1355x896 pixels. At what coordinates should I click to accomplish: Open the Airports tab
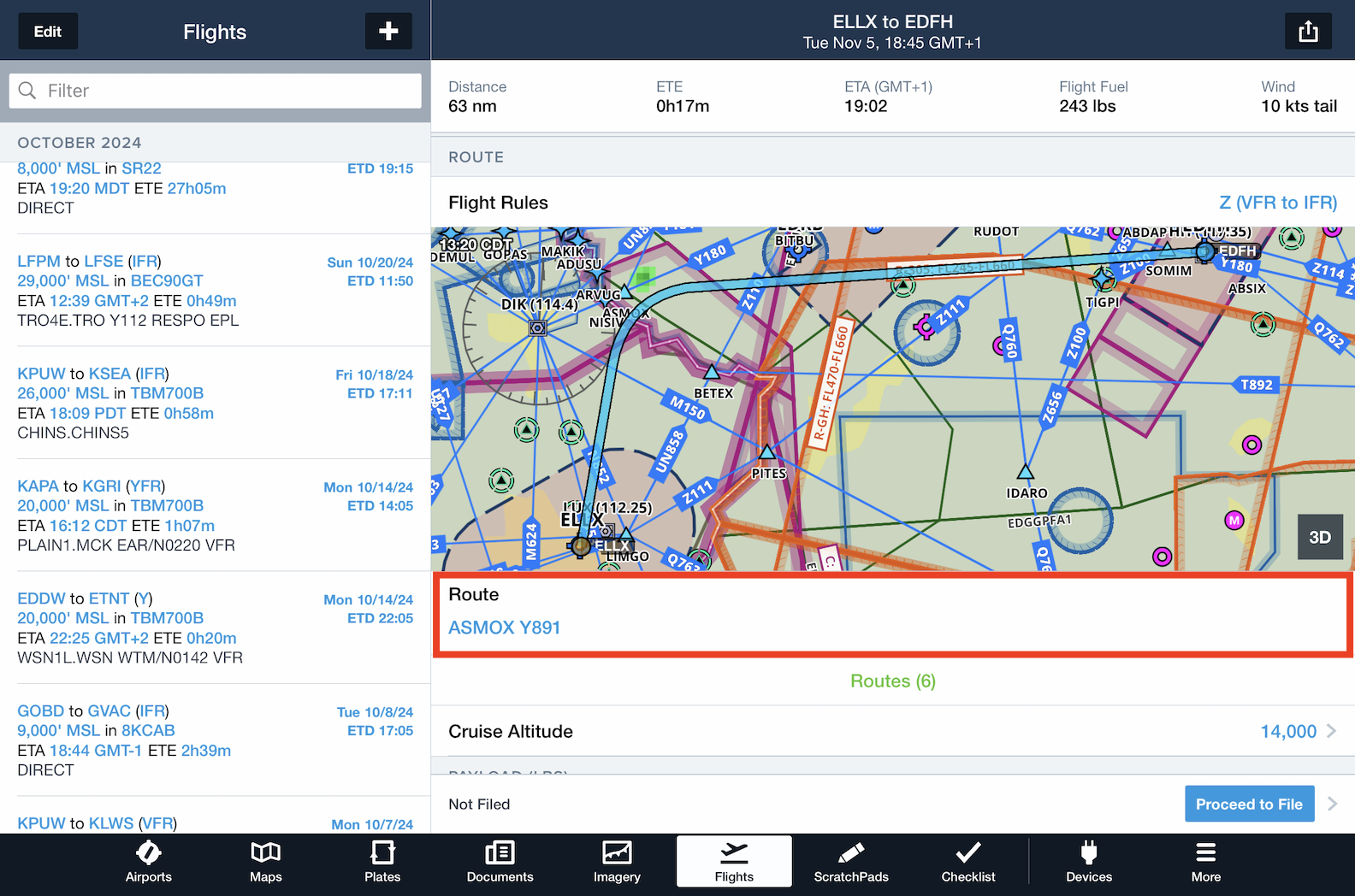pos(148,862)
